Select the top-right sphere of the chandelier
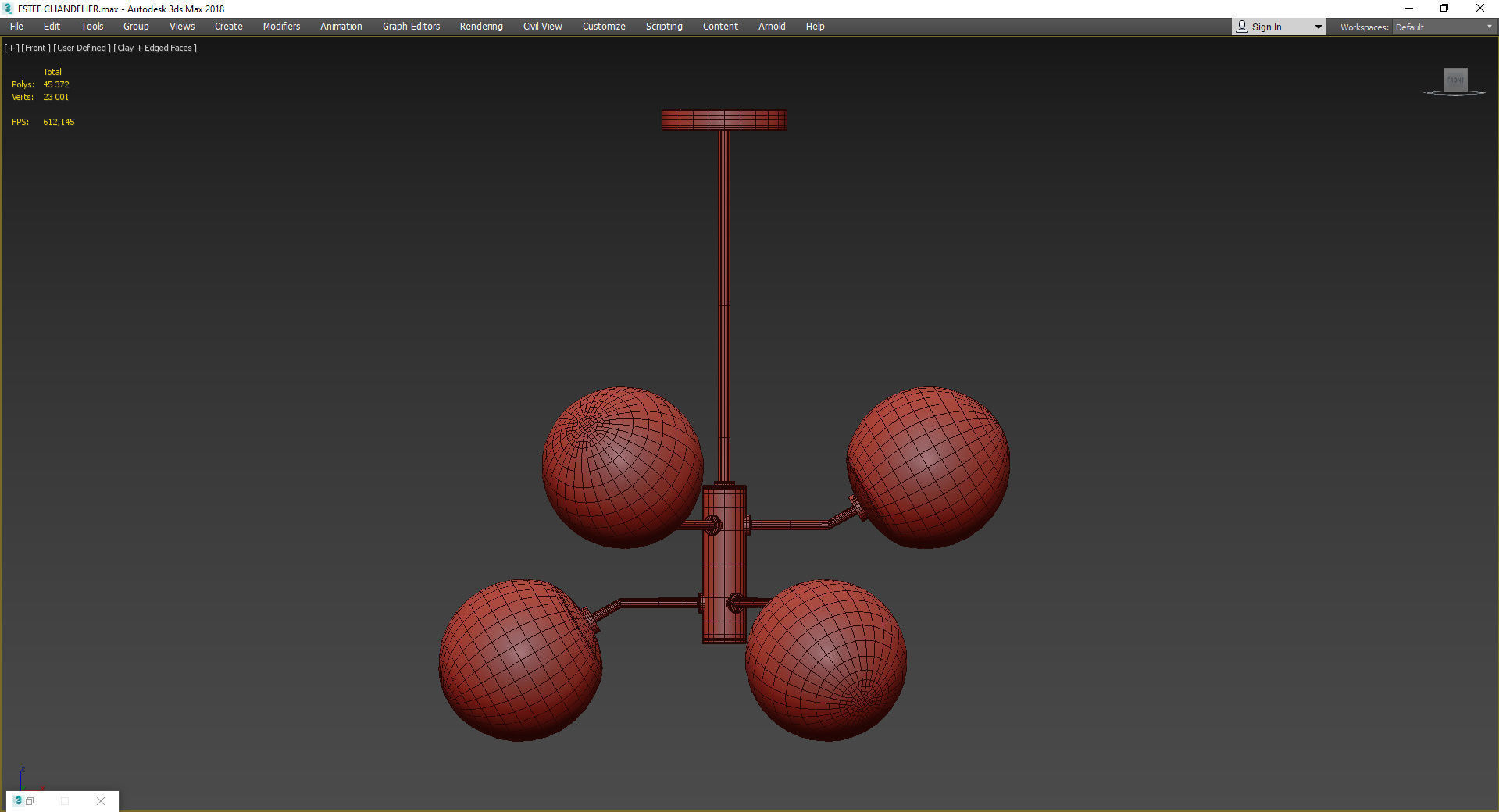Screen dimensions: 1499x812 tap(929, 468)
